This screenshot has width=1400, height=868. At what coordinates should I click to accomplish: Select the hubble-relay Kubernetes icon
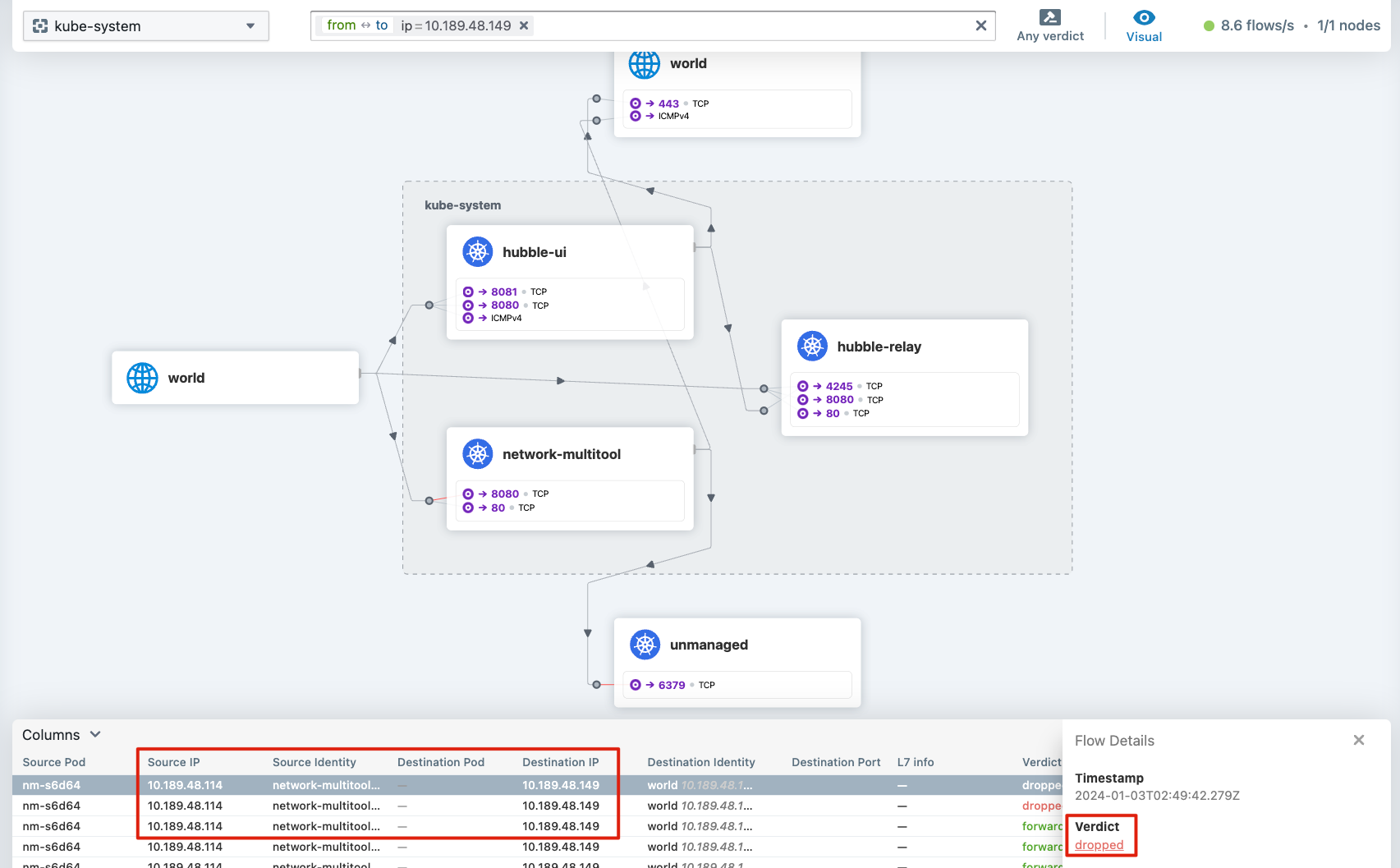point(812,347)
